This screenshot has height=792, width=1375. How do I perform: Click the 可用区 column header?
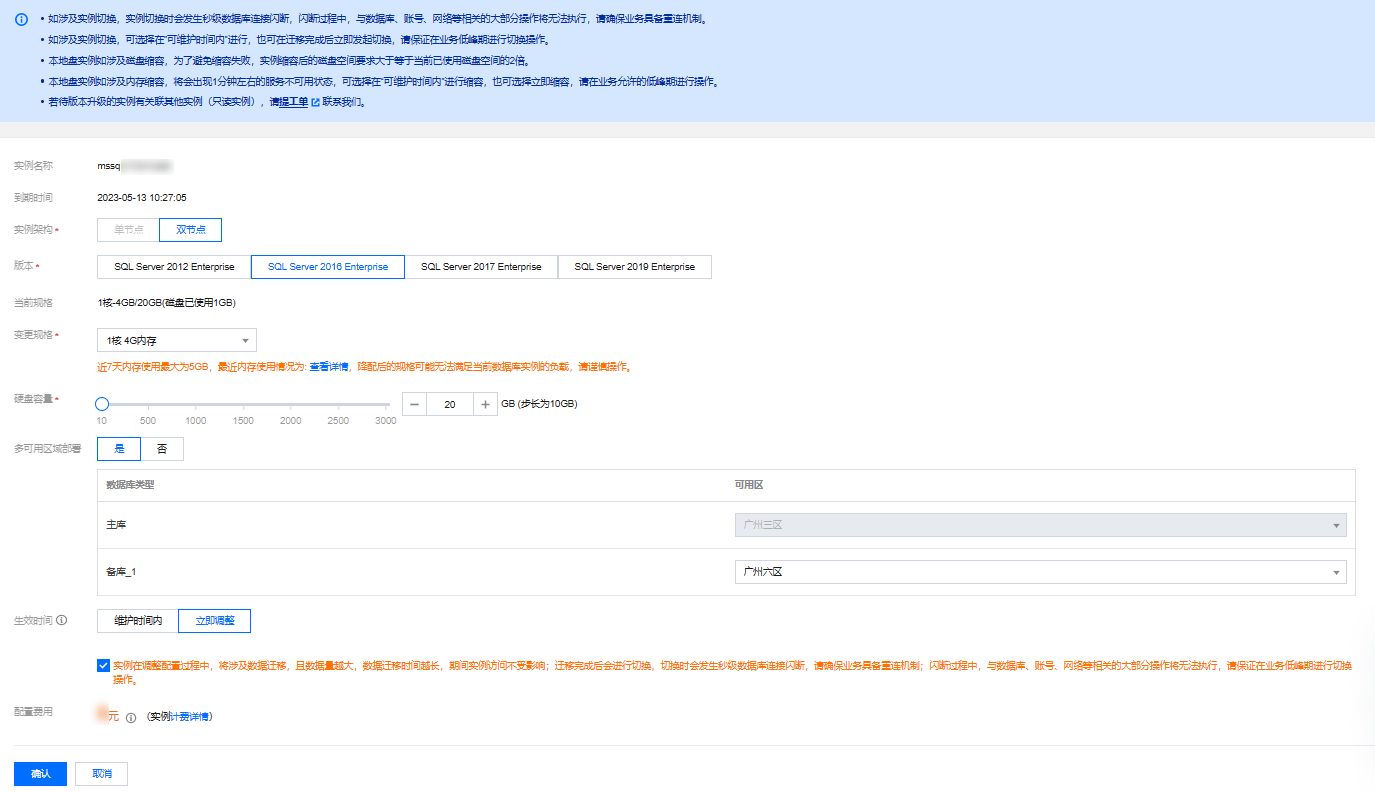pos(749,485)
